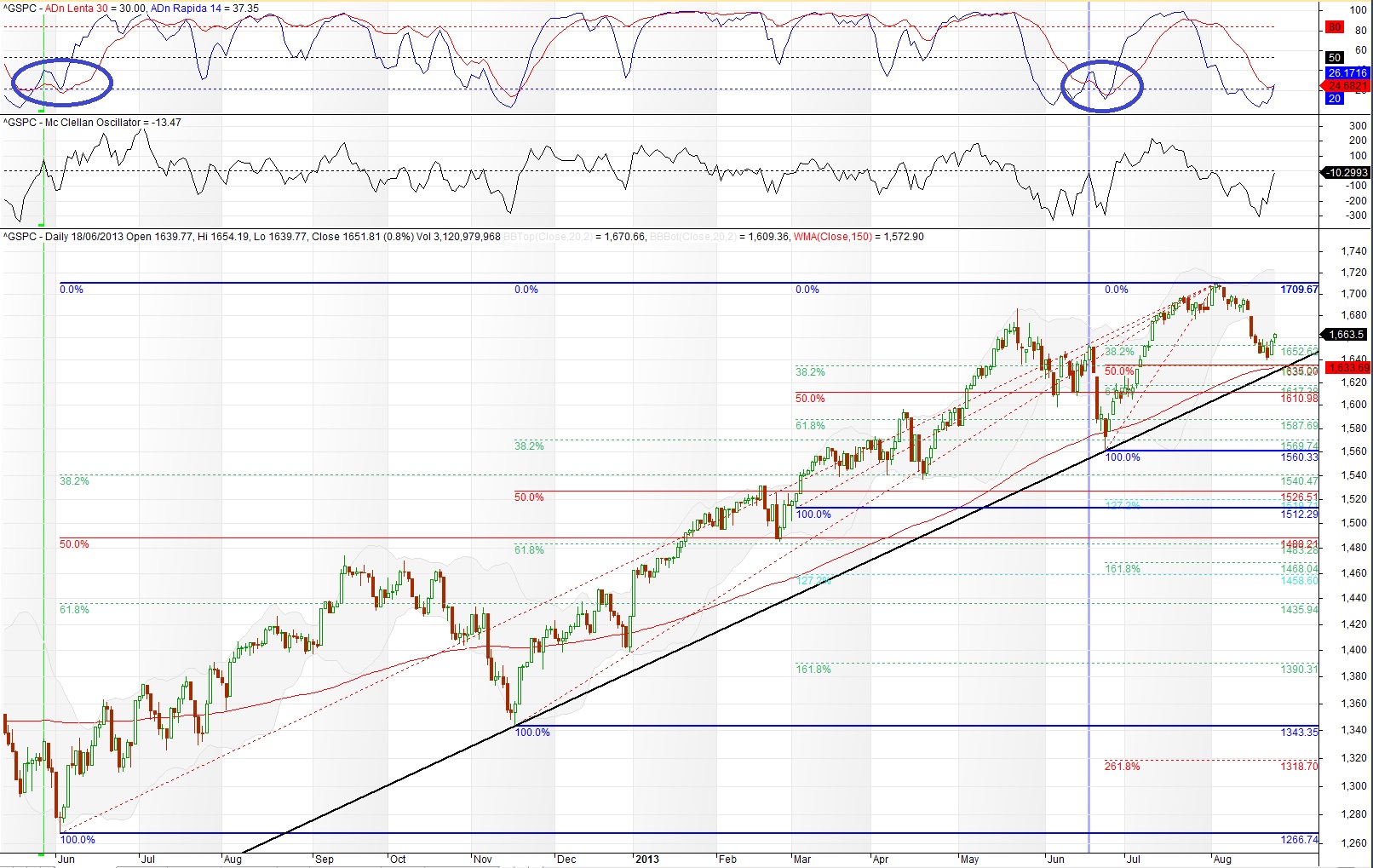Select the 1709.67 Fibonacci level label
Screen dimensions: 1373x868
[x=1299, y=290]
